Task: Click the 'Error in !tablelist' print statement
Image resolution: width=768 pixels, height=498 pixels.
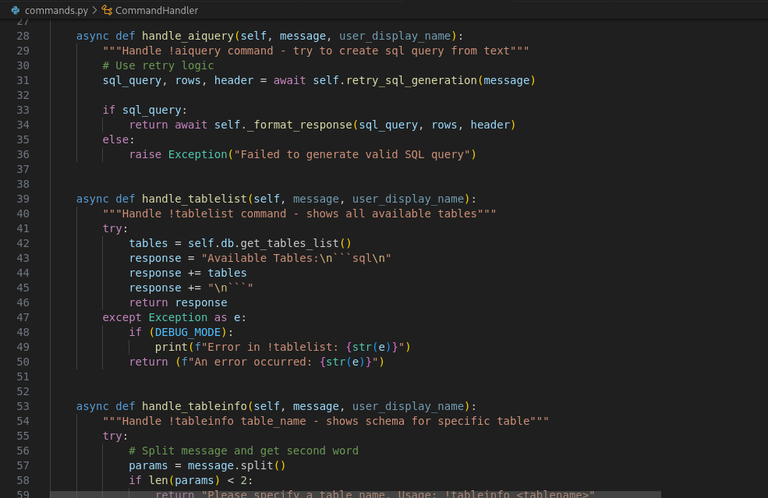Action: point(283,347)
